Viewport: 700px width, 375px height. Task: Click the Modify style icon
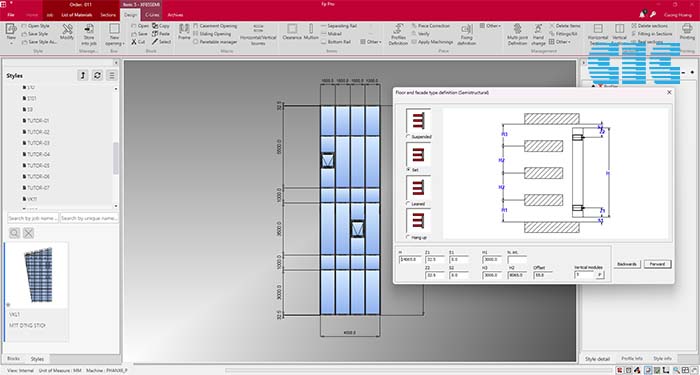click(67, 29)
